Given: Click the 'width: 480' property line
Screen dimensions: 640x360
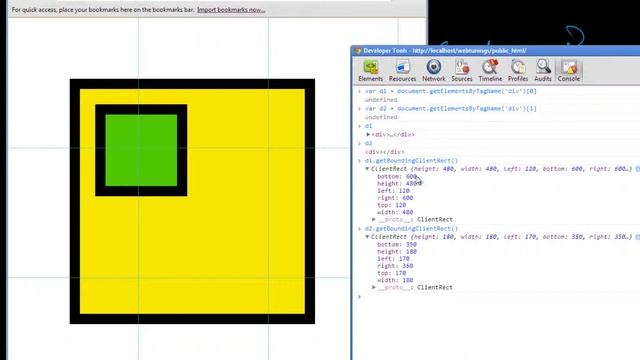Looking at the screenshot, I should (x=395, y=212).
